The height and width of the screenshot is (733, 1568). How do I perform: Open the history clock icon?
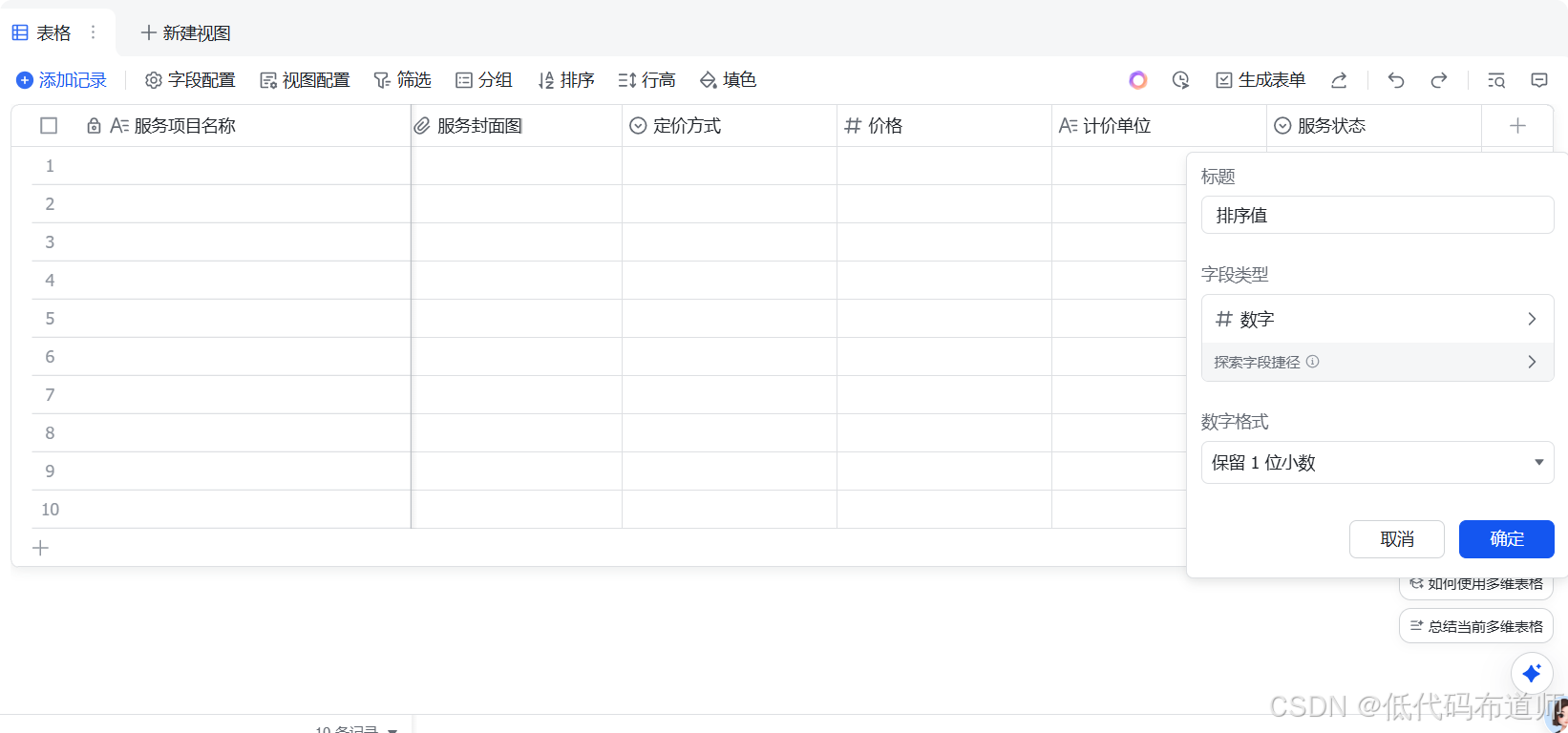coord(1181,80)
